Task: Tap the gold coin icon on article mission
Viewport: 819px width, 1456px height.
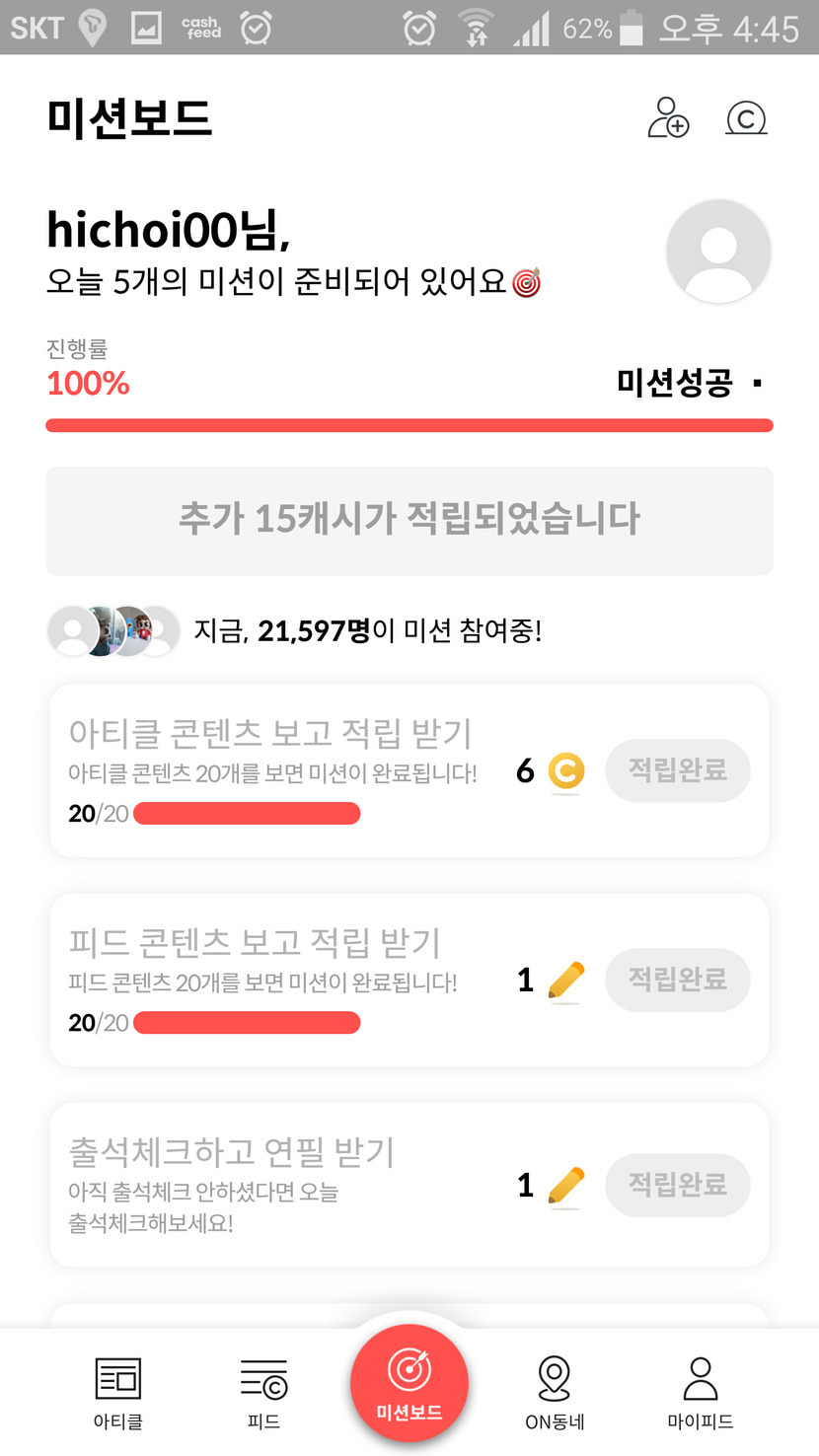Action: click(x=565, y=771)
